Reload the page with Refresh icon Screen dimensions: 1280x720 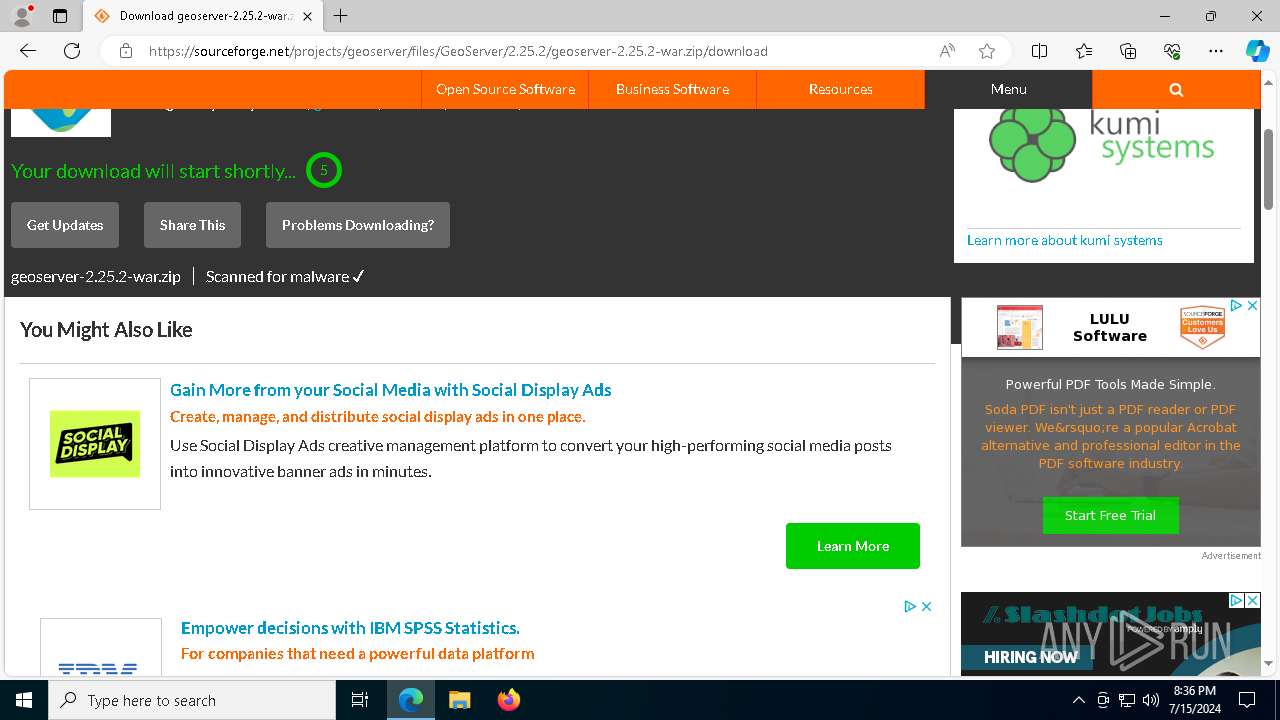(x=72, y=51)
